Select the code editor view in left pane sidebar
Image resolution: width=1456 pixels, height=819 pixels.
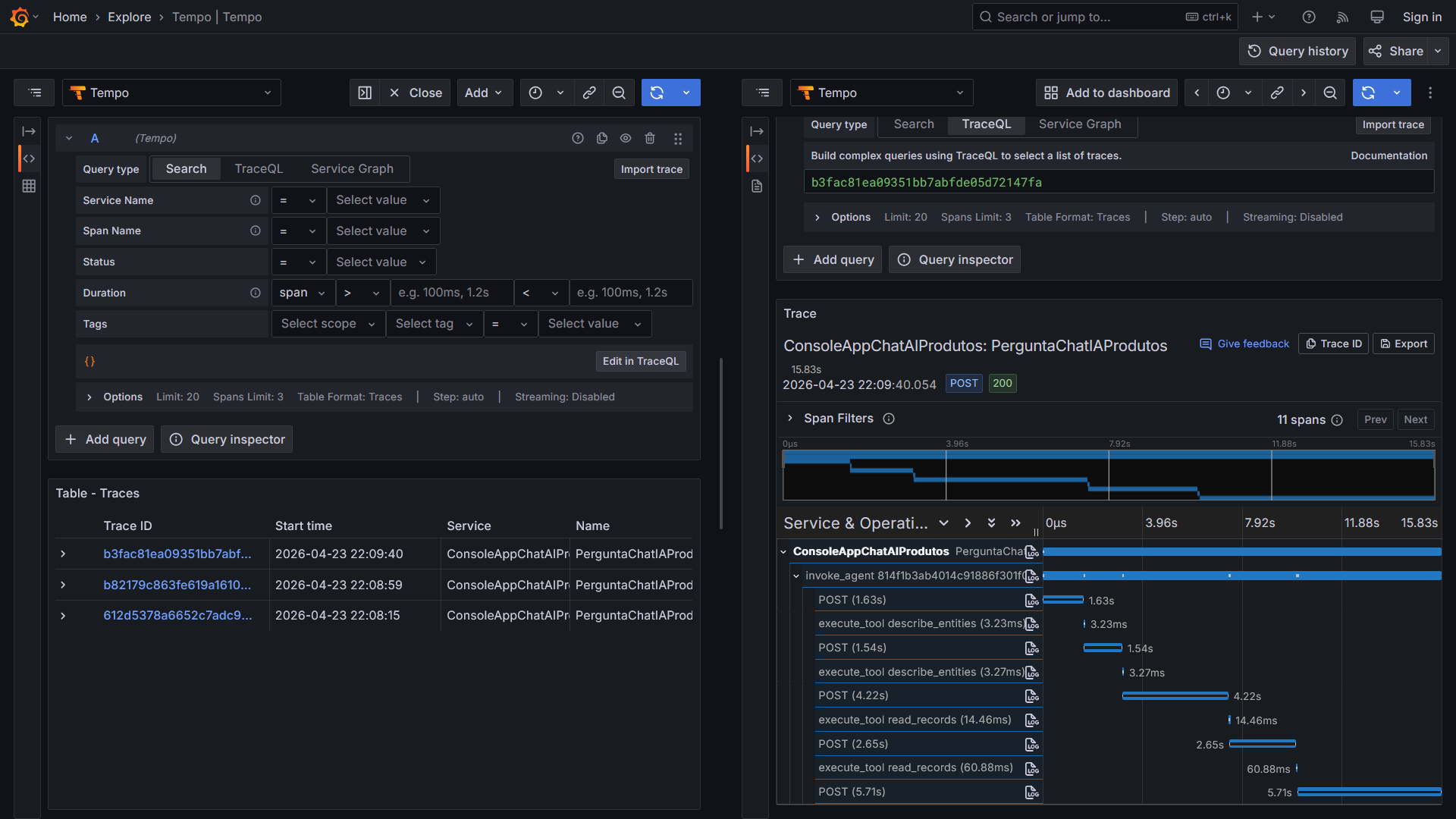[x=29, y=158]
